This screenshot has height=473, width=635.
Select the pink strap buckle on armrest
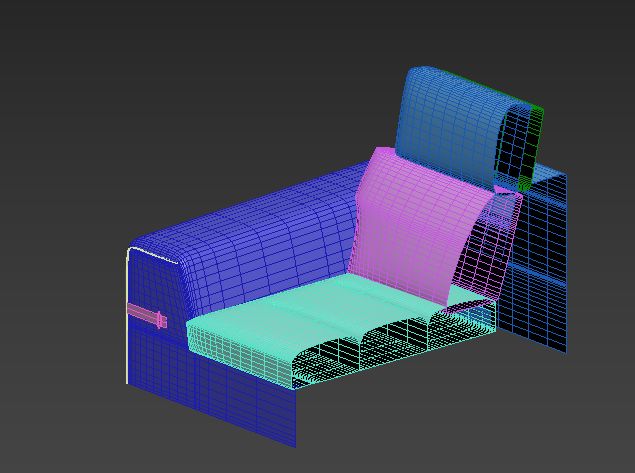[x=150, y=316]
